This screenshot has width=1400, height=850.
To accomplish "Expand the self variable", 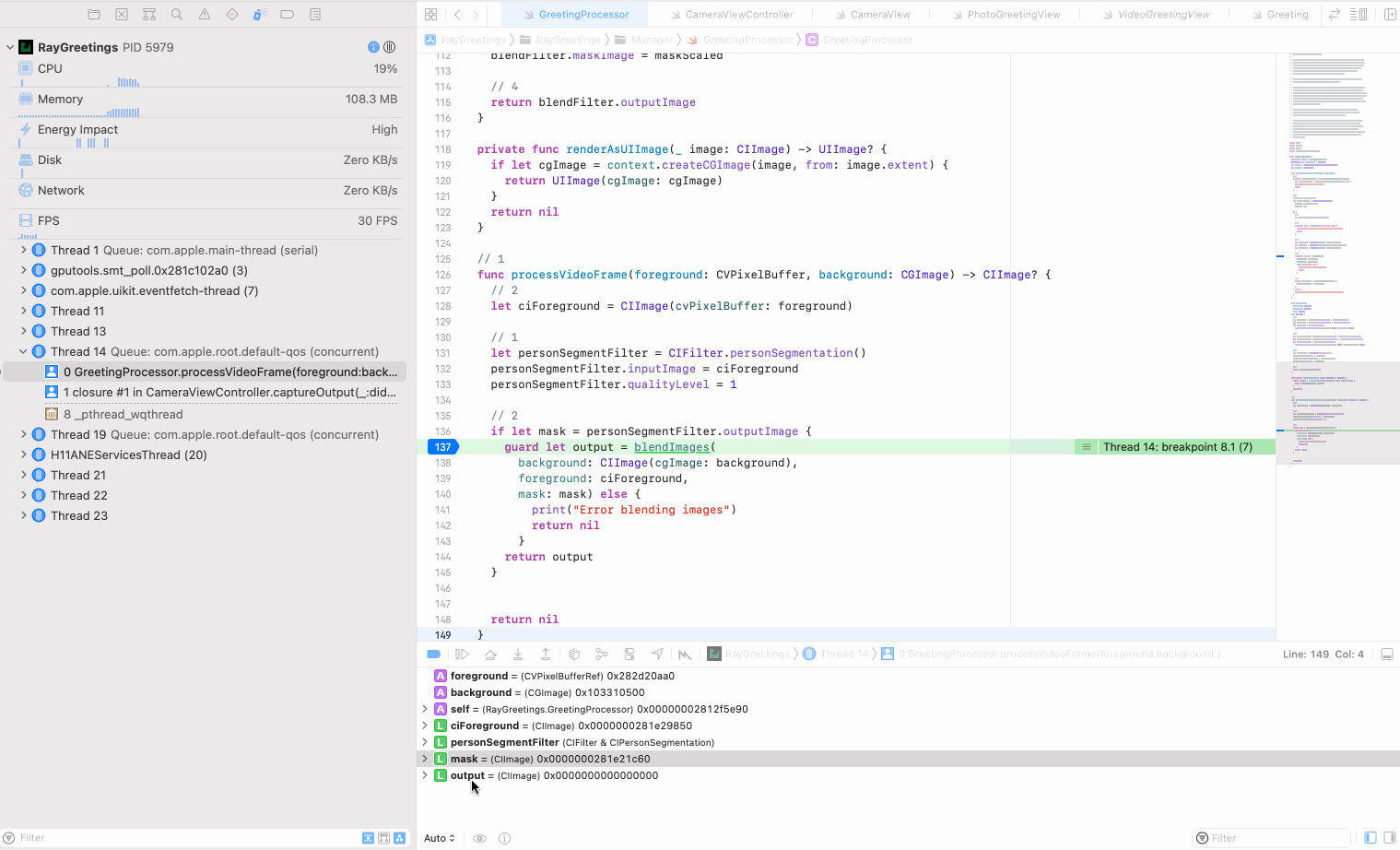I will [425, 709].
